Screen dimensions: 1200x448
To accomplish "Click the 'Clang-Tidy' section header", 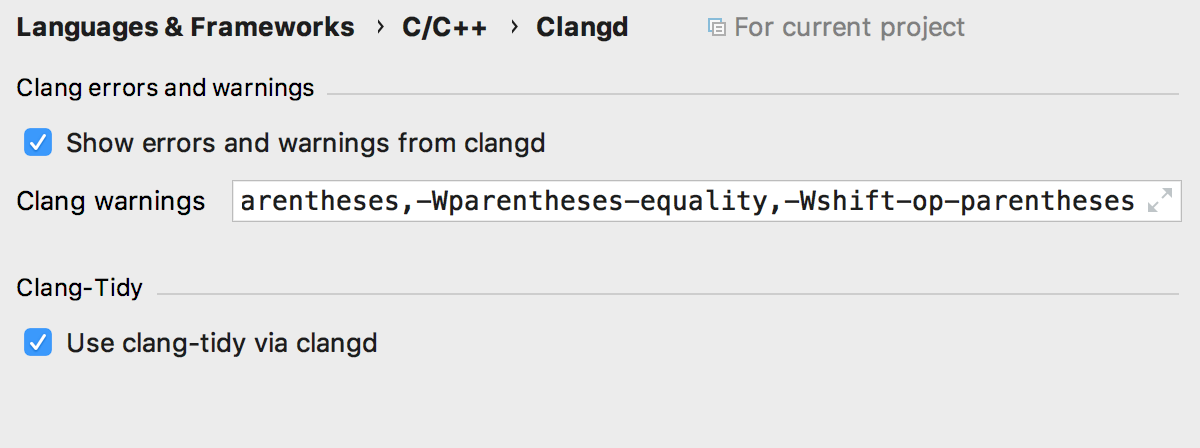I will tap(80, 288).
